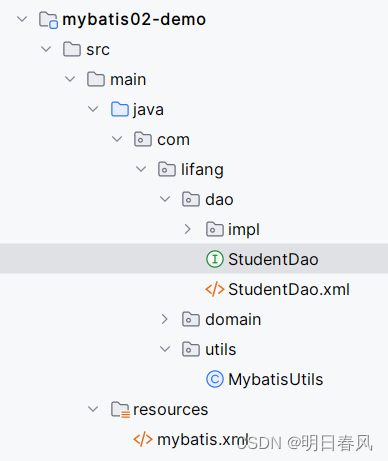Click the StudentDao interface icon
Screen dimensions: 388x461
pos(215,259)
